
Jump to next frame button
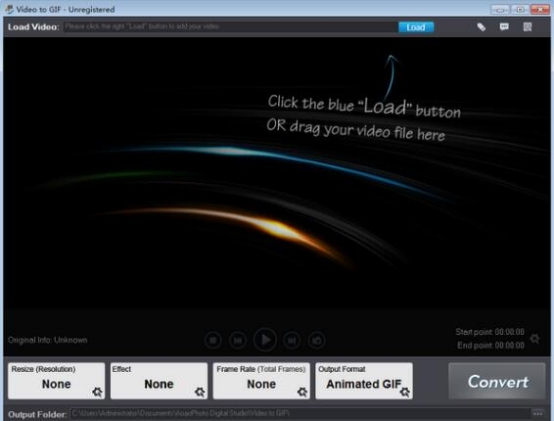point(291,340)
